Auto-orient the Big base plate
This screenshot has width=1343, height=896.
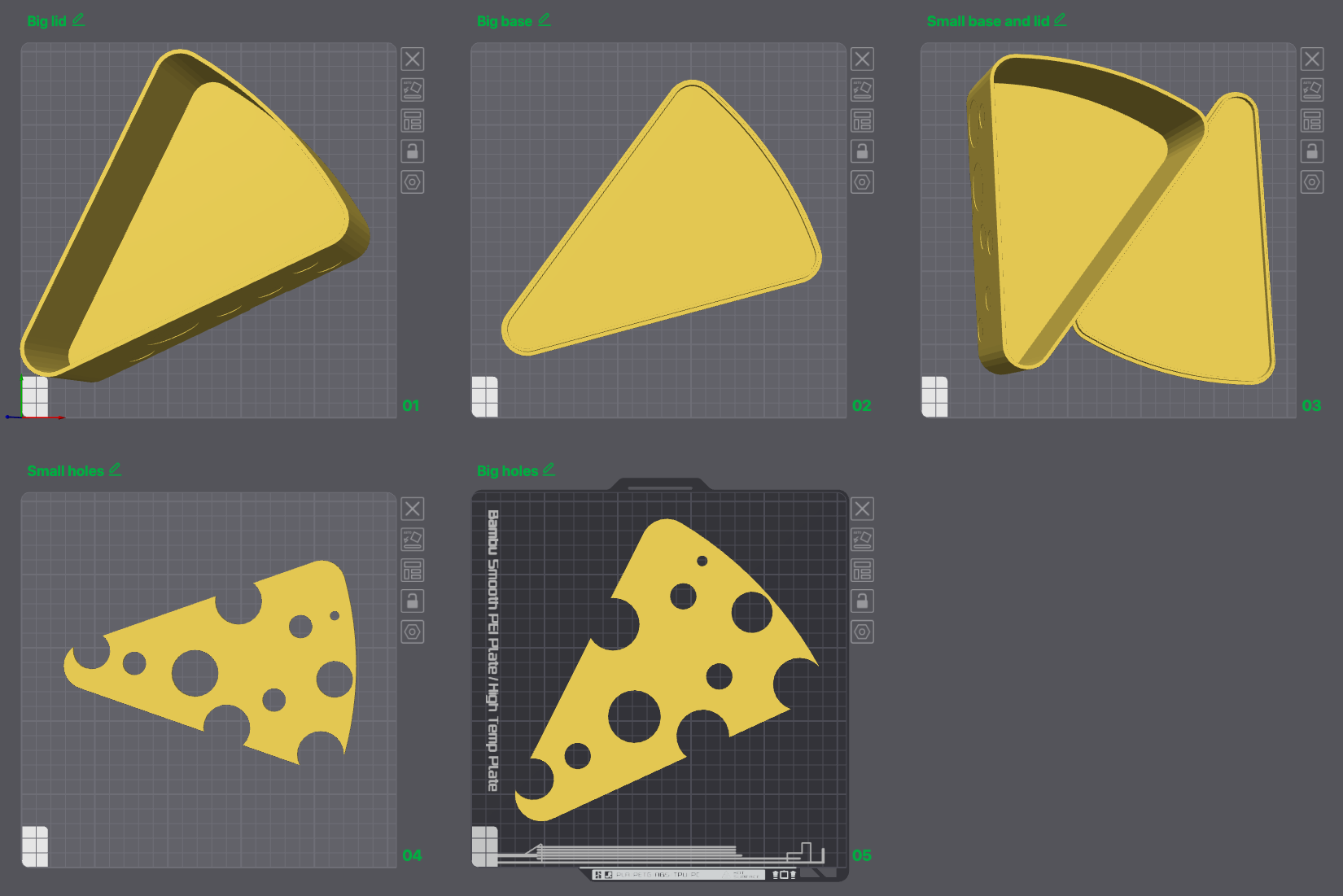pyautogui.click(x=862, y=90)
